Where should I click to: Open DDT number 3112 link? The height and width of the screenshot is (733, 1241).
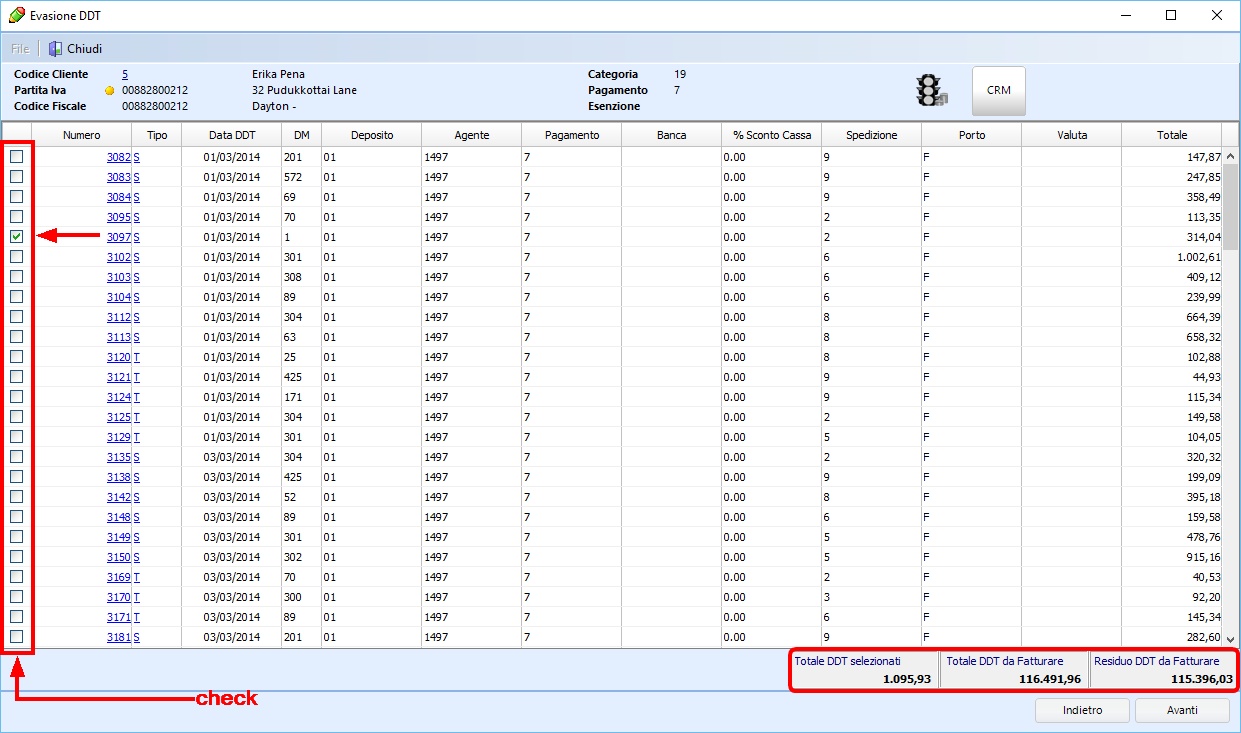tap(118, 317)
